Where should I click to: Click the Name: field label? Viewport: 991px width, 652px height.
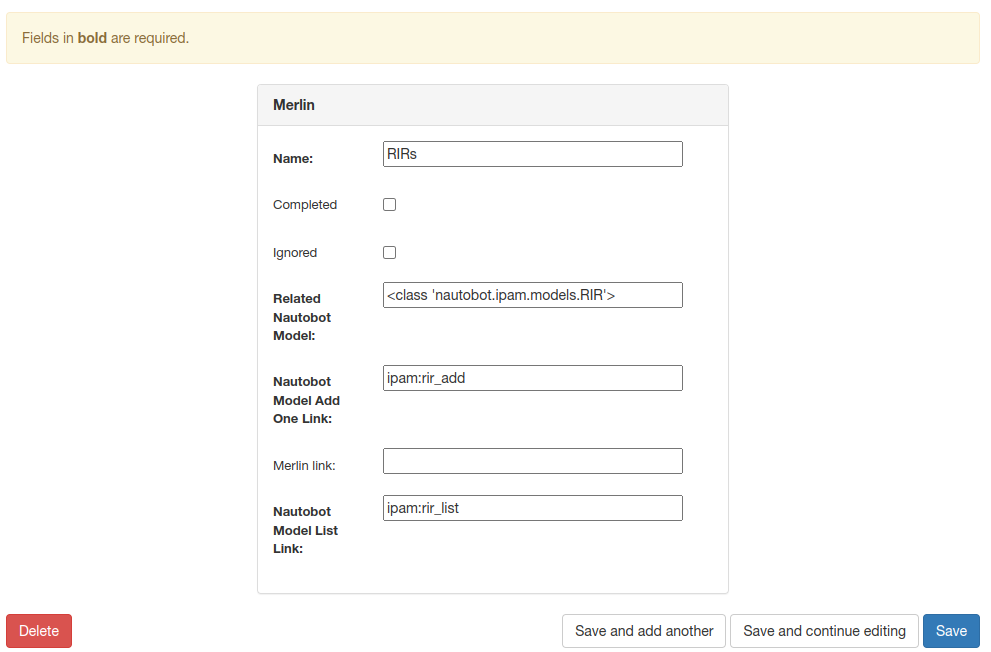(293, 158)
